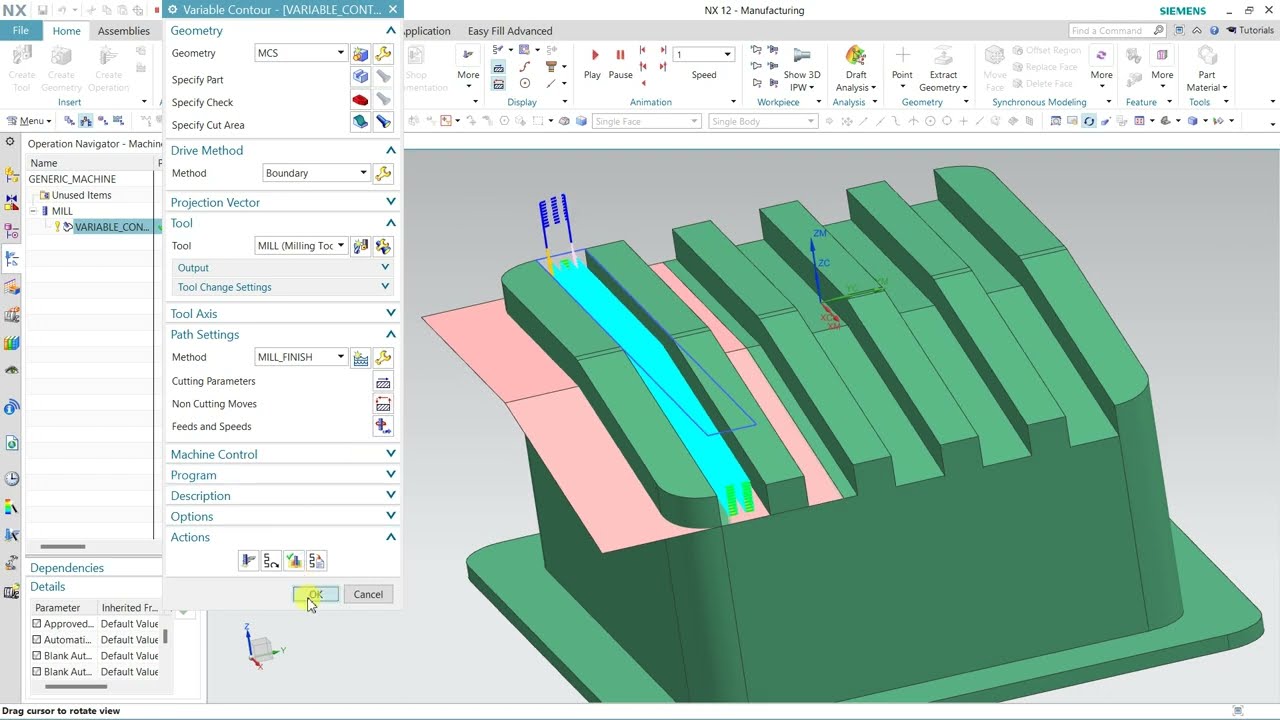The width and height of the screenshot is (1280, 720).
Task: Edit the tool with the second icon beside the MILL dropdown
Action: point(383,245)
